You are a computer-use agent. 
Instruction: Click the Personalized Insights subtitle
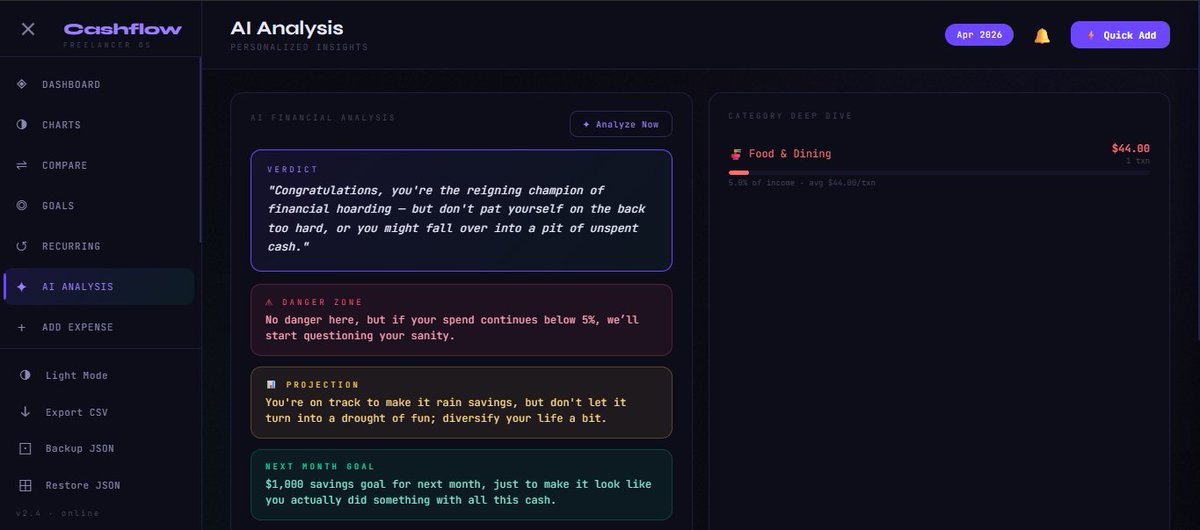[299, 47]
